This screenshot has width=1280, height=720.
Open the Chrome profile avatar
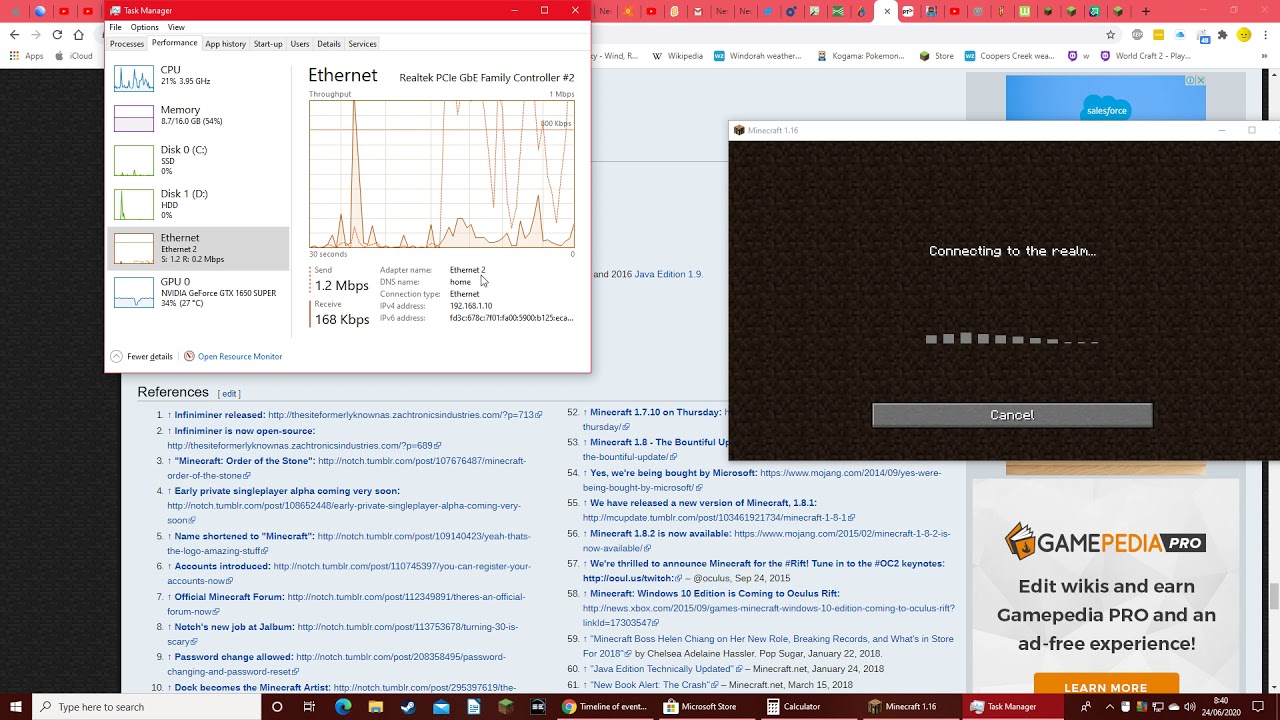point(1244,34)
